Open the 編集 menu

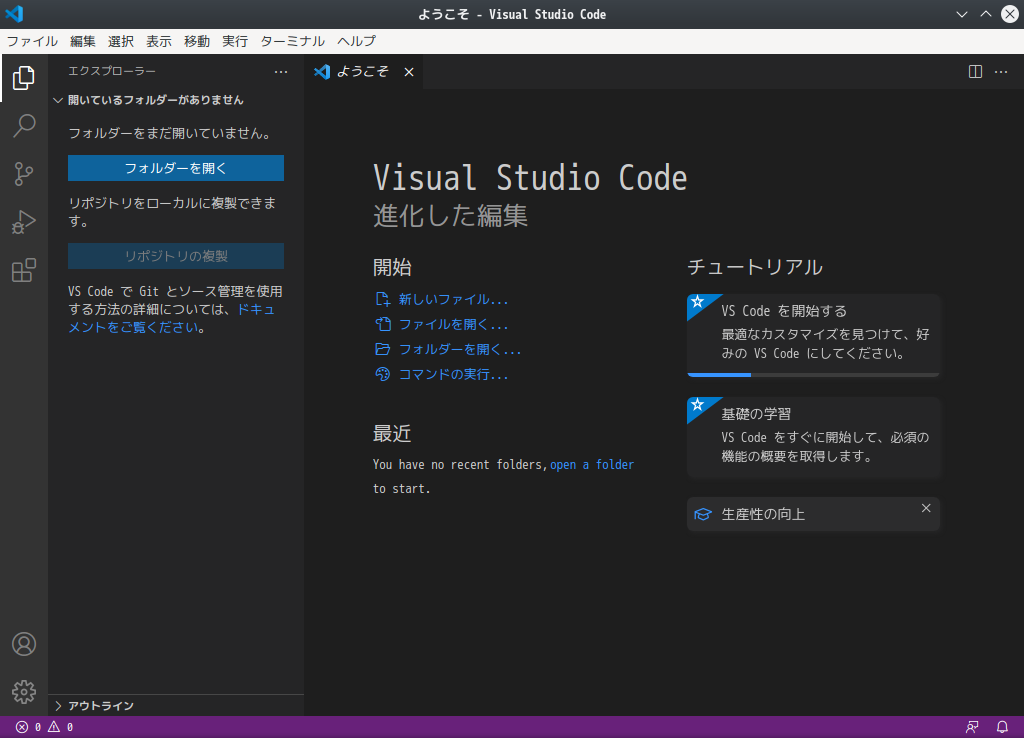pyautogui.click(x=83, y=41)
